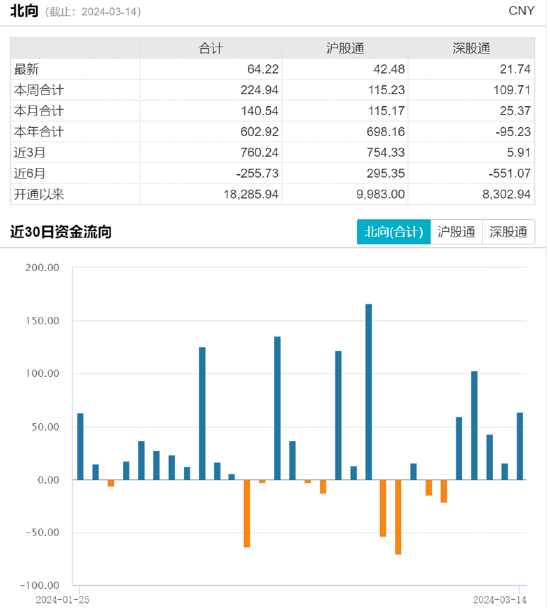Click the last blue bar for 2024-03-14
Image resolution: width=550 pixels, height=608 pixels.
[x=520, y=446]
